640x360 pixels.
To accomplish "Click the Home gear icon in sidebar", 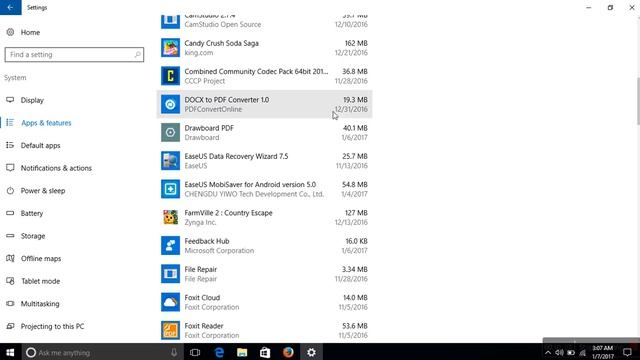I will (x=10, y=32).
